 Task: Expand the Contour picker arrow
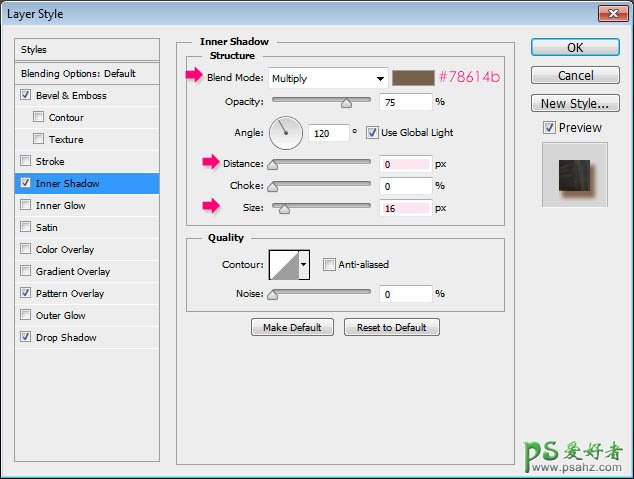tap(304, 265)
